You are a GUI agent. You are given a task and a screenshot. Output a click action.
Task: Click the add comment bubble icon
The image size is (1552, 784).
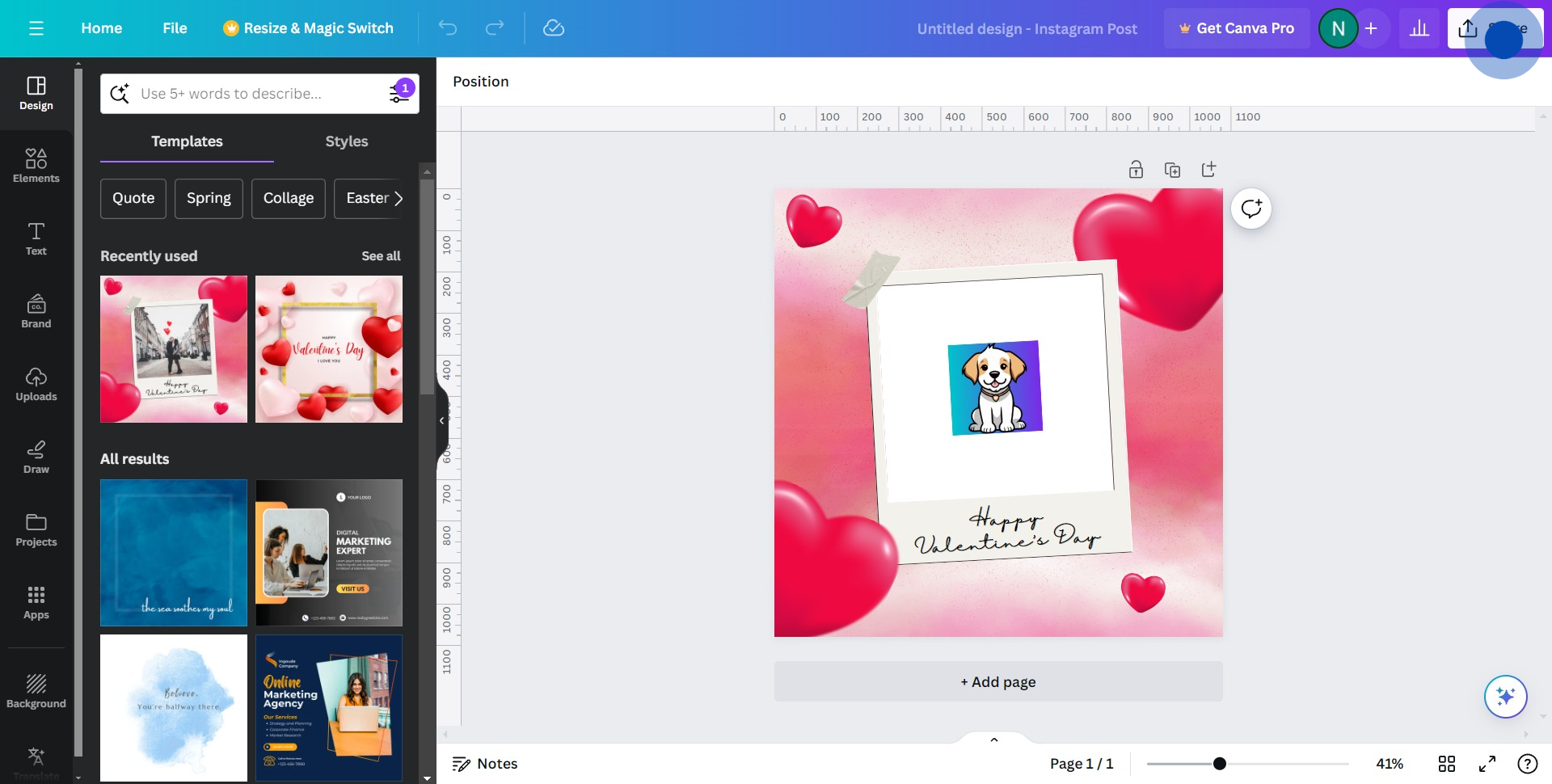(1251, 209)
